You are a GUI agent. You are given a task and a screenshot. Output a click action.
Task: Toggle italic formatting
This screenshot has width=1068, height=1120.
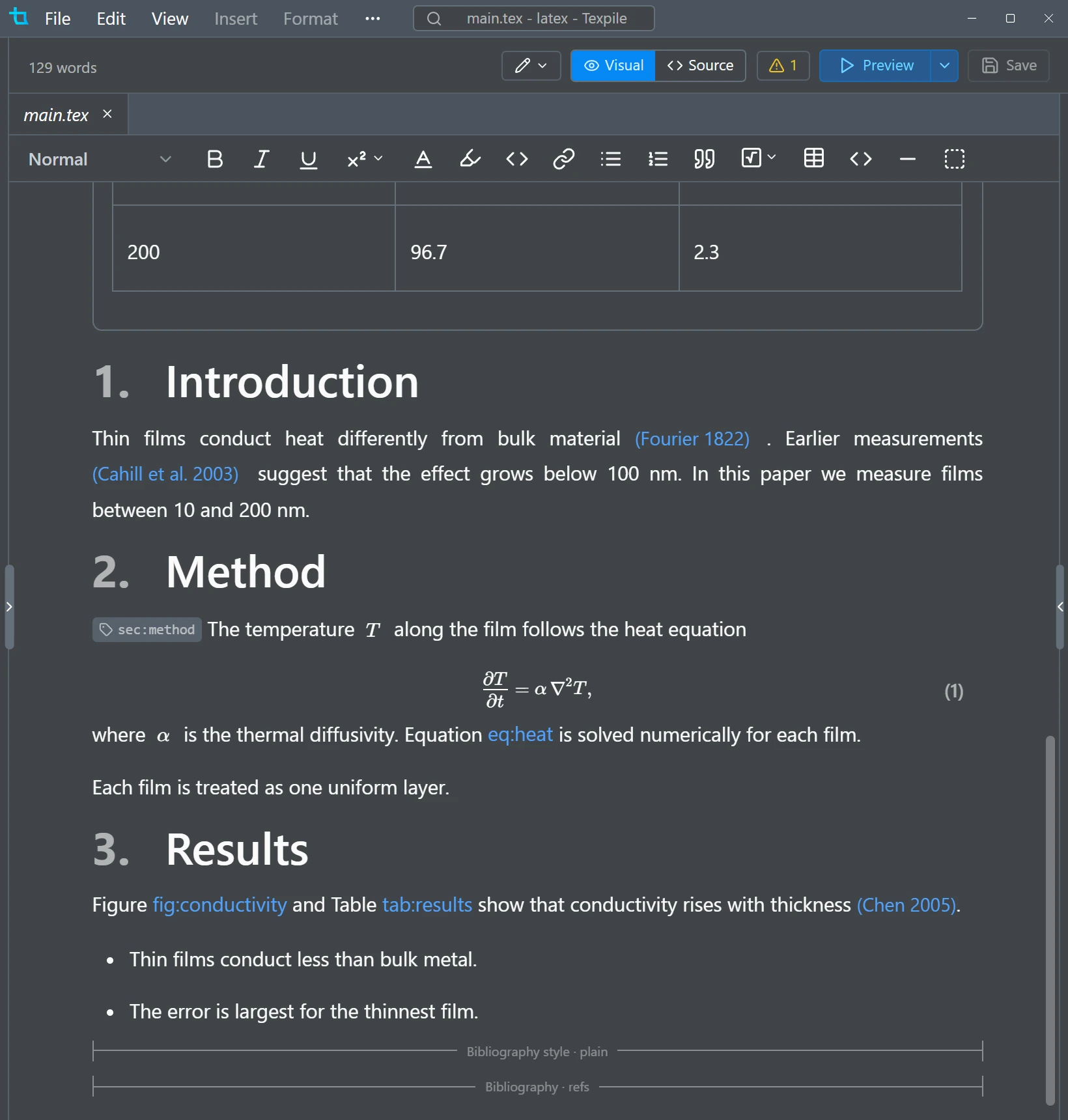(261, 160)
